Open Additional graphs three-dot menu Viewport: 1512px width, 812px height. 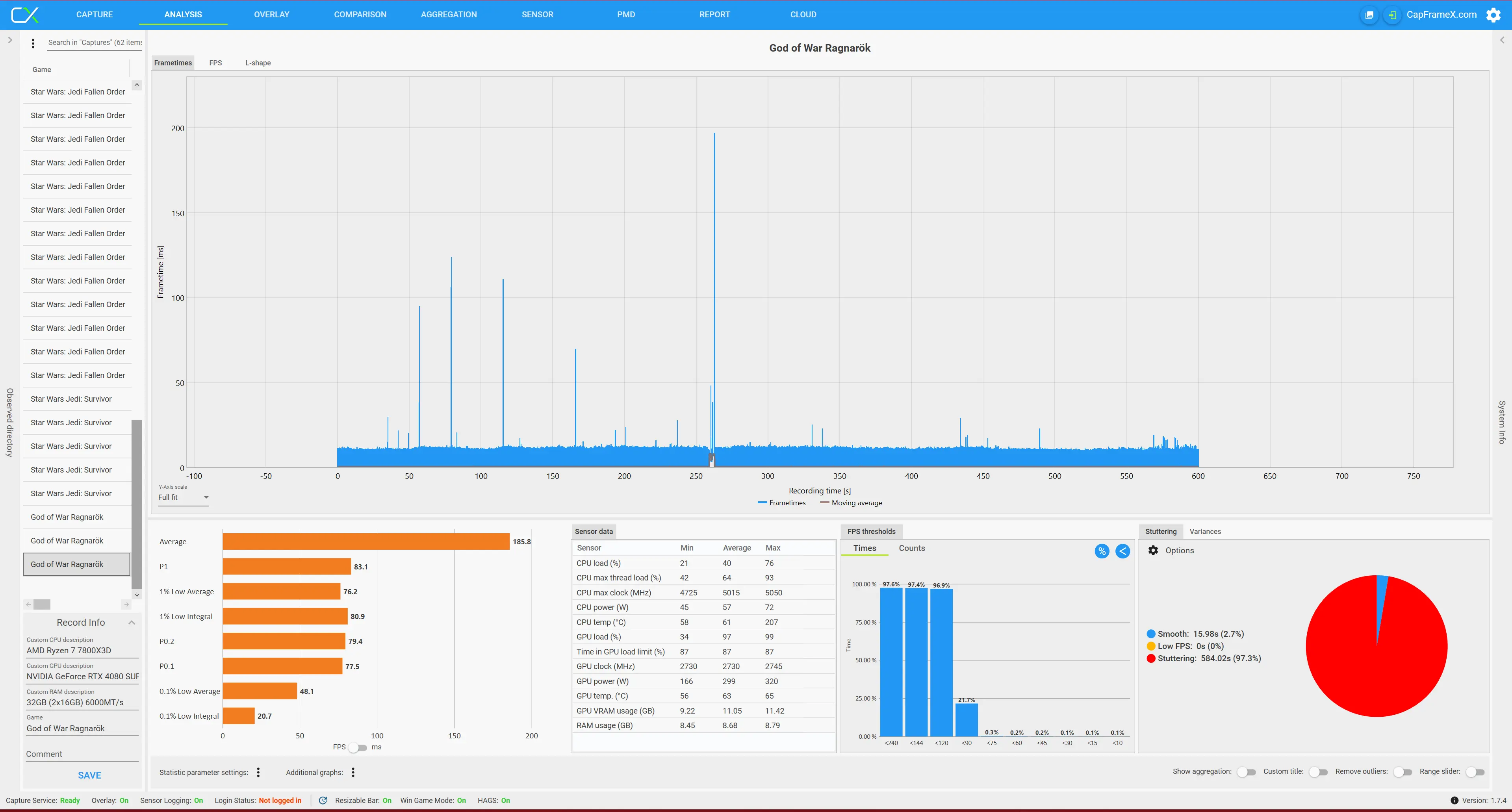pos(353,772)
